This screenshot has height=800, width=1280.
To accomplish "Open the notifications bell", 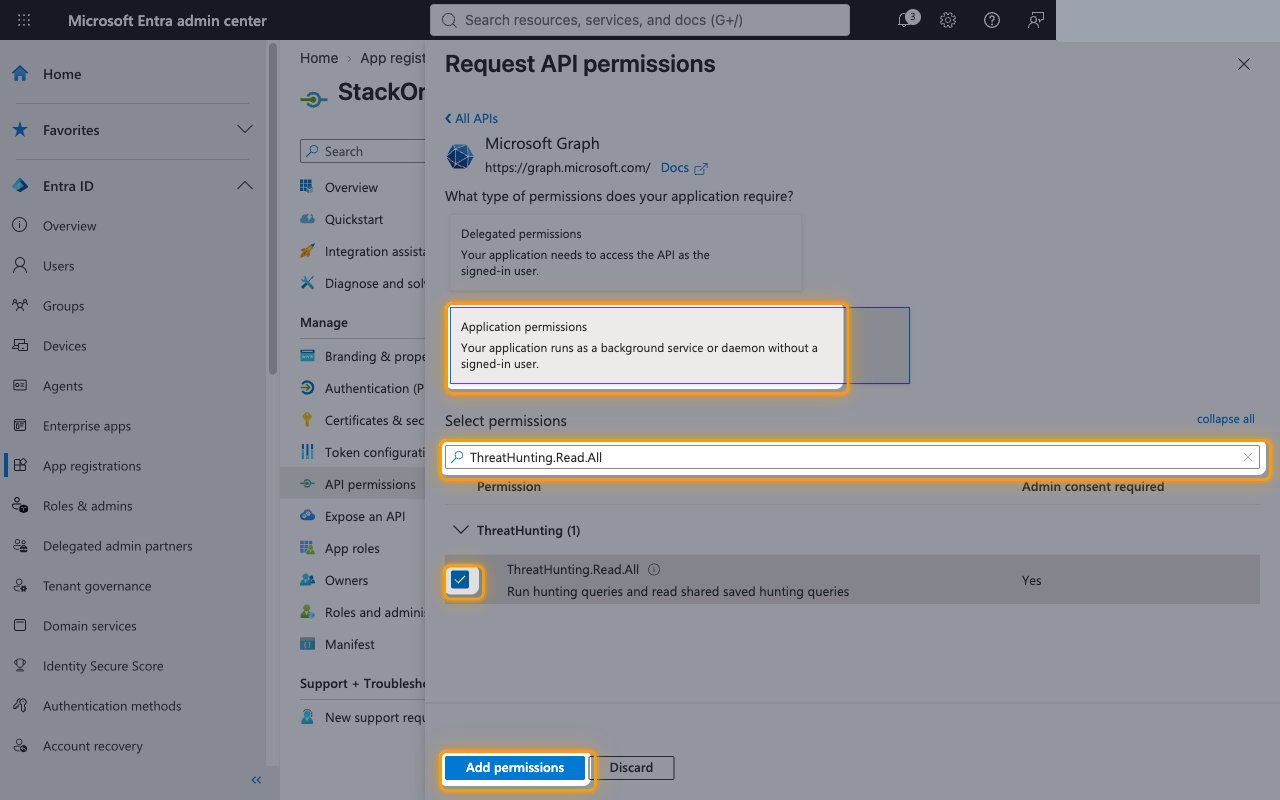I will pyautogui.click(x=905, y=20).
